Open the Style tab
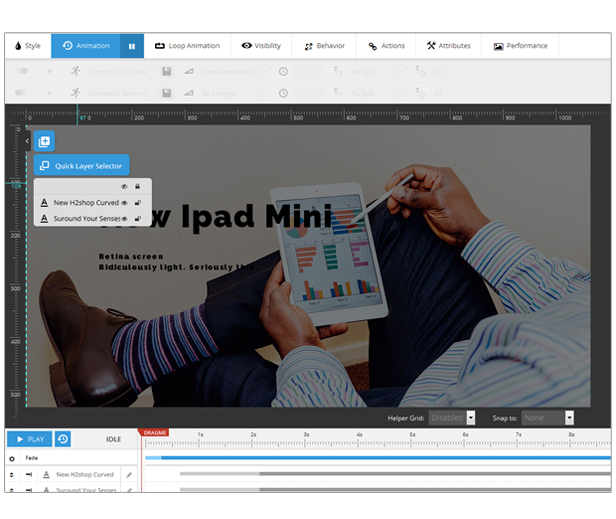Viewport: 616px width, 519px height. (28, 46)
